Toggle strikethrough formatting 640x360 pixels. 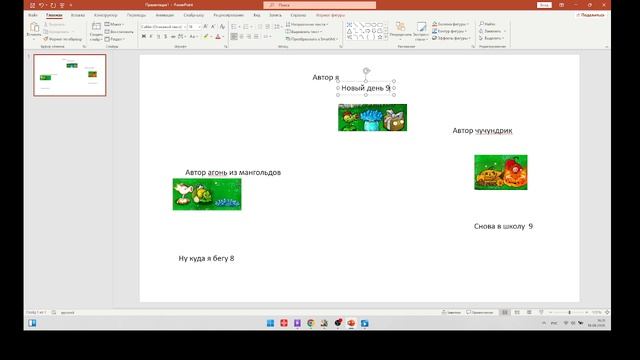coord(173,37)
